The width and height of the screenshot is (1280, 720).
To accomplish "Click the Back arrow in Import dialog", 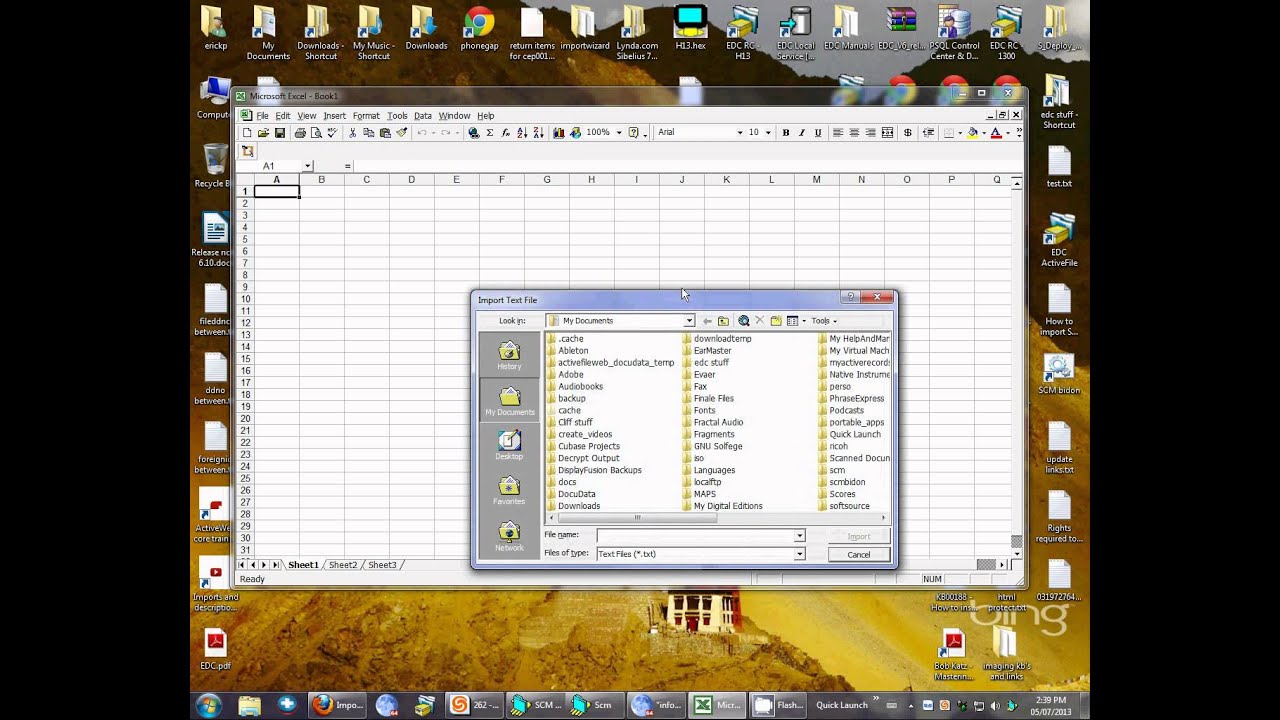I will [x=707, y=321].
